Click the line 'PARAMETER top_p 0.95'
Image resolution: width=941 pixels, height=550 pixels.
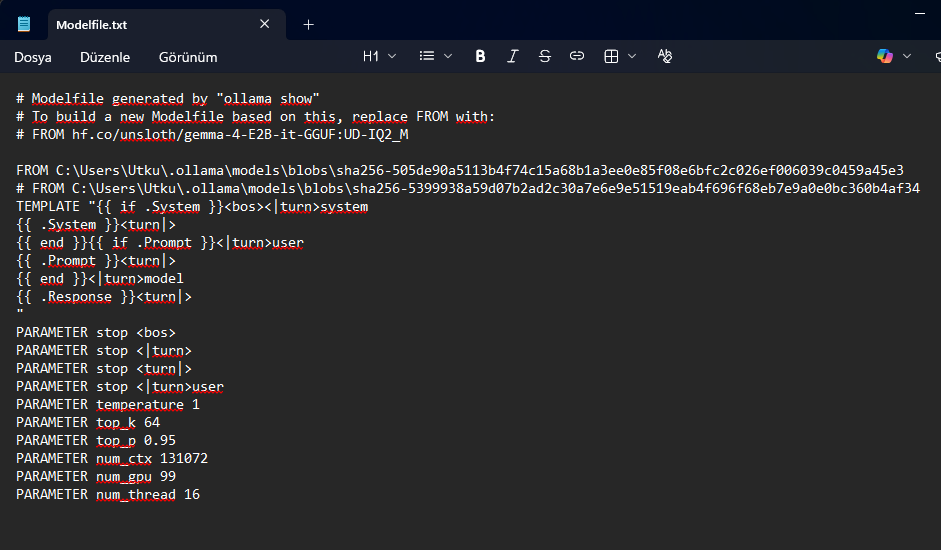coord(96,441)
